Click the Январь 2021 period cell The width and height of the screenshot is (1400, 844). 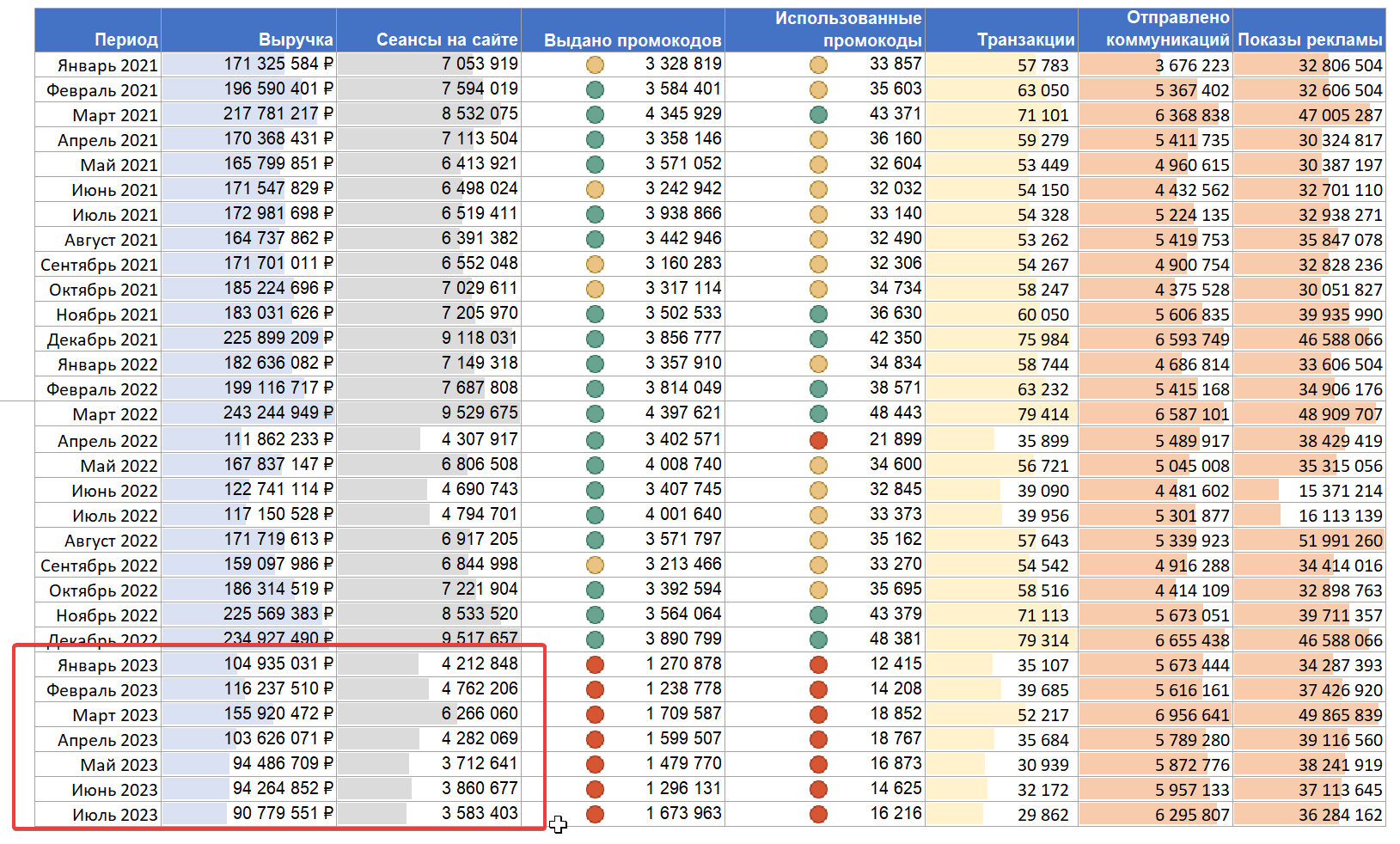(98, 65)
